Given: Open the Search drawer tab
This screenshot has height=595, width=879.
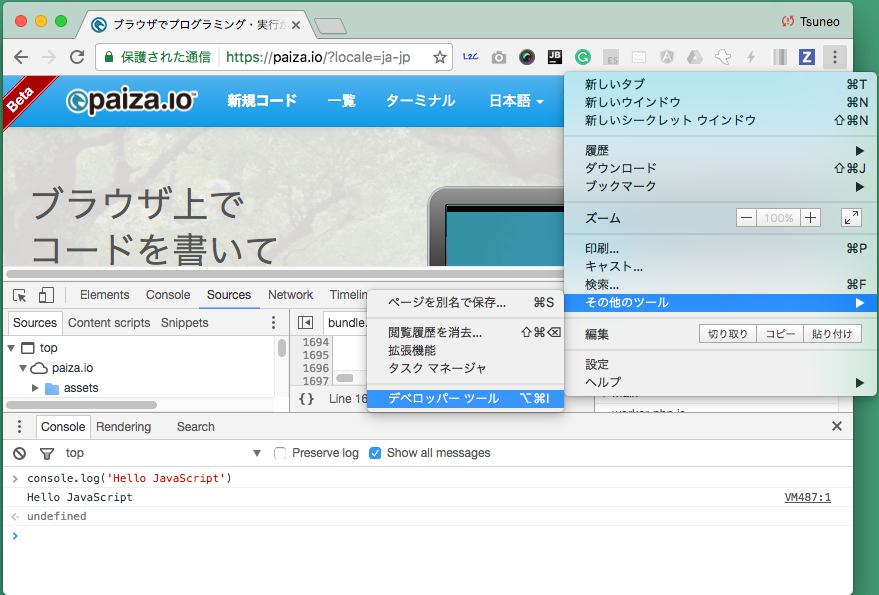Looking at the screenshot, I should coord(196,427).
